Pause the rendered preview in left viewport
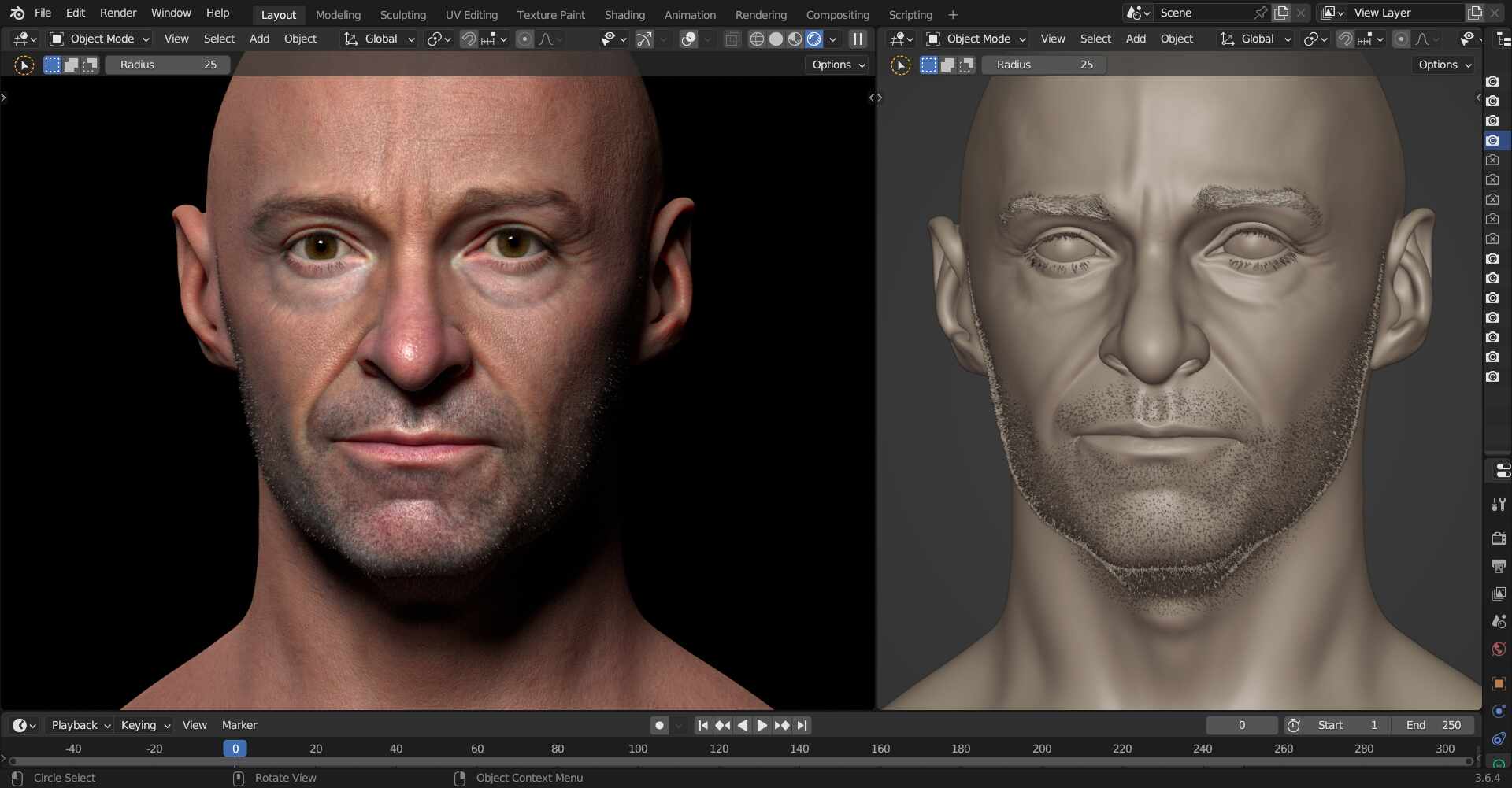 (858, 39)
